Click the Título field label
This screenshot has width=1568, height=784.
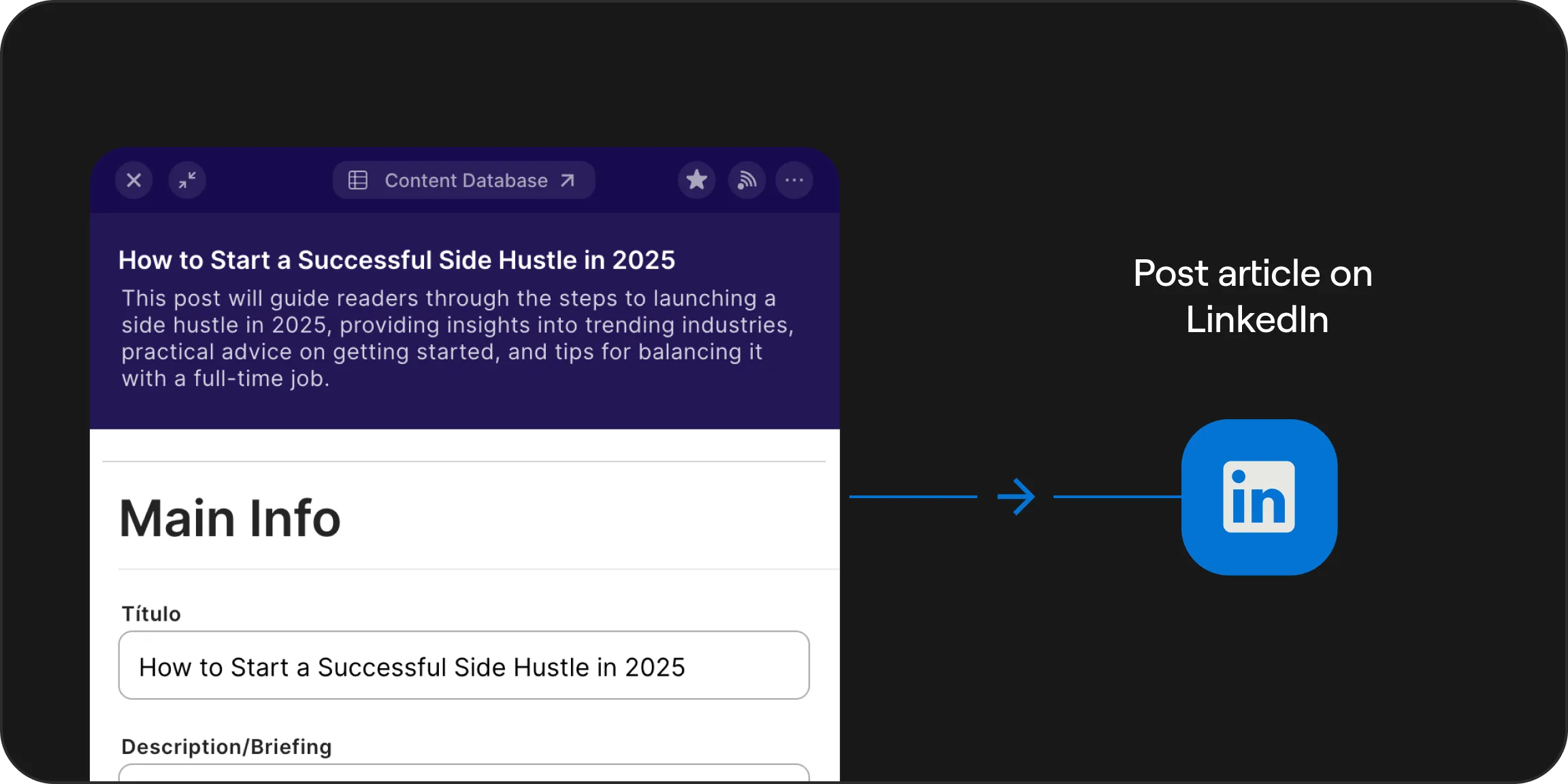[x=150, y=613]
